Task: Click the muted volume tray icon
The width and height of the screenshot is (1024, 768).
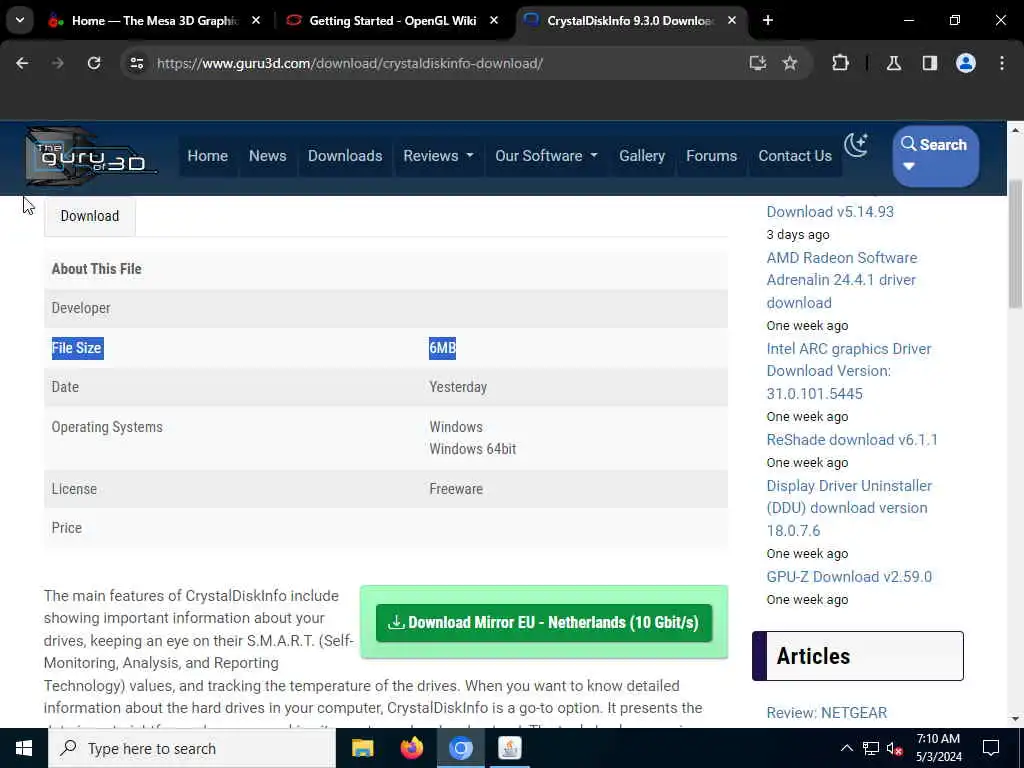Action: 895,748
